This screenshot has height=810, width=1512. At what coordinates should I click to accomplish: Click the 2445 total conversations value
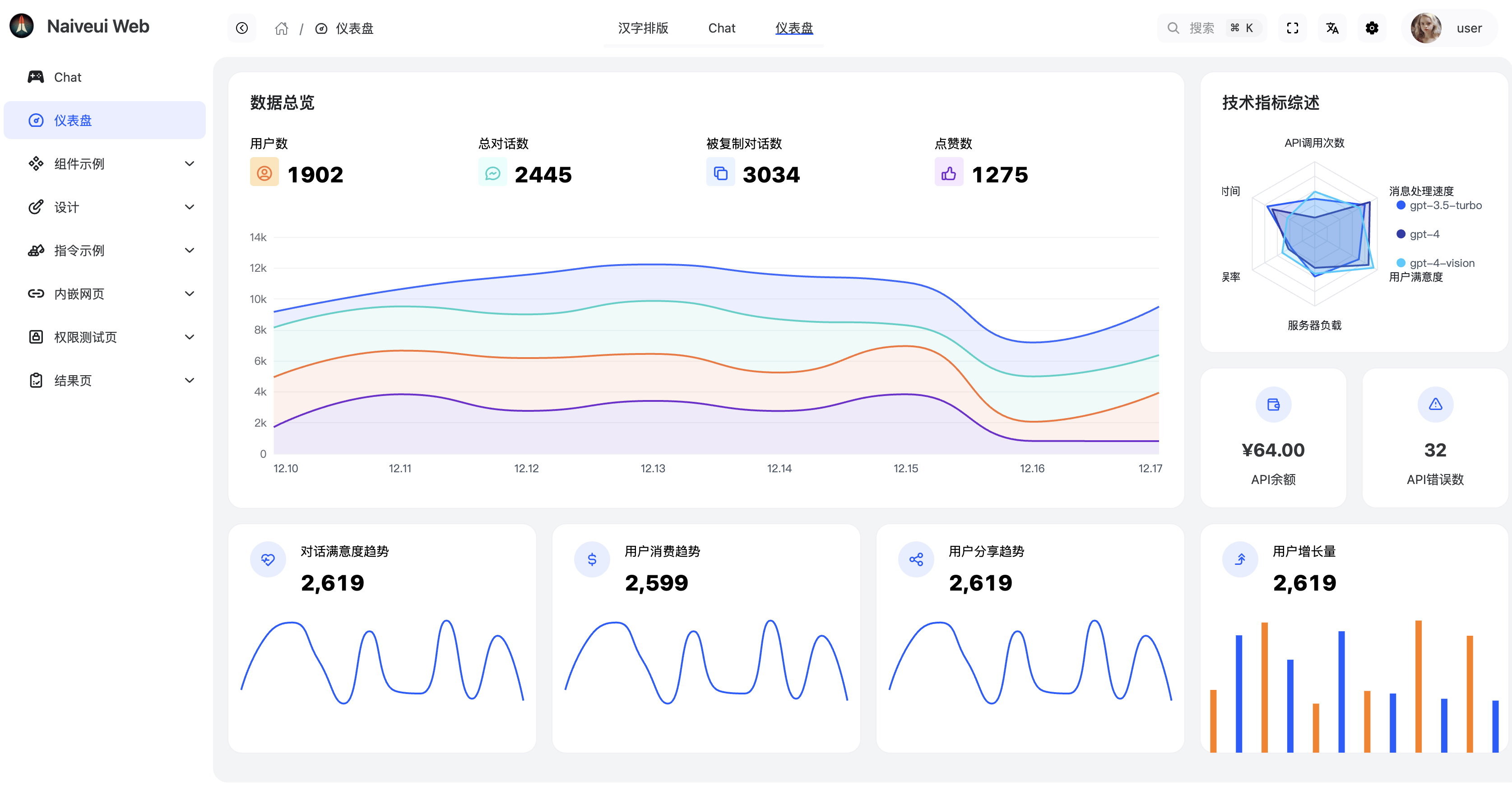[543, 174]
